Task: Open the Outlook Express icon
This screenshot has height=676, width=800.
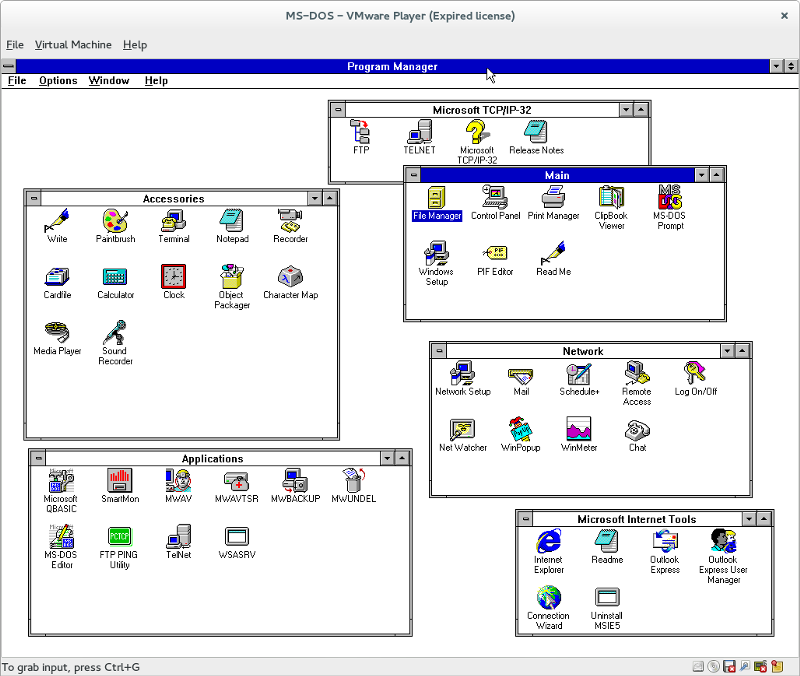Action: click(665, 542)
